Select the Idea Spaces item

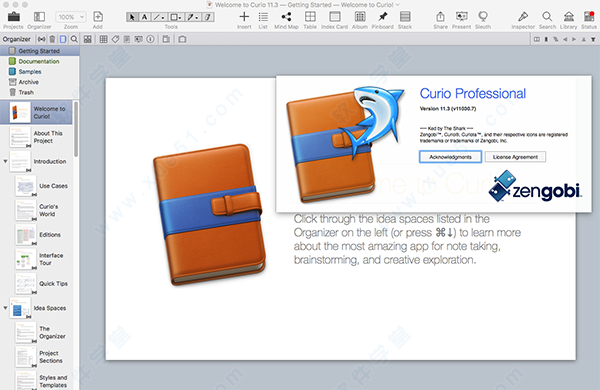coord(36,308)
